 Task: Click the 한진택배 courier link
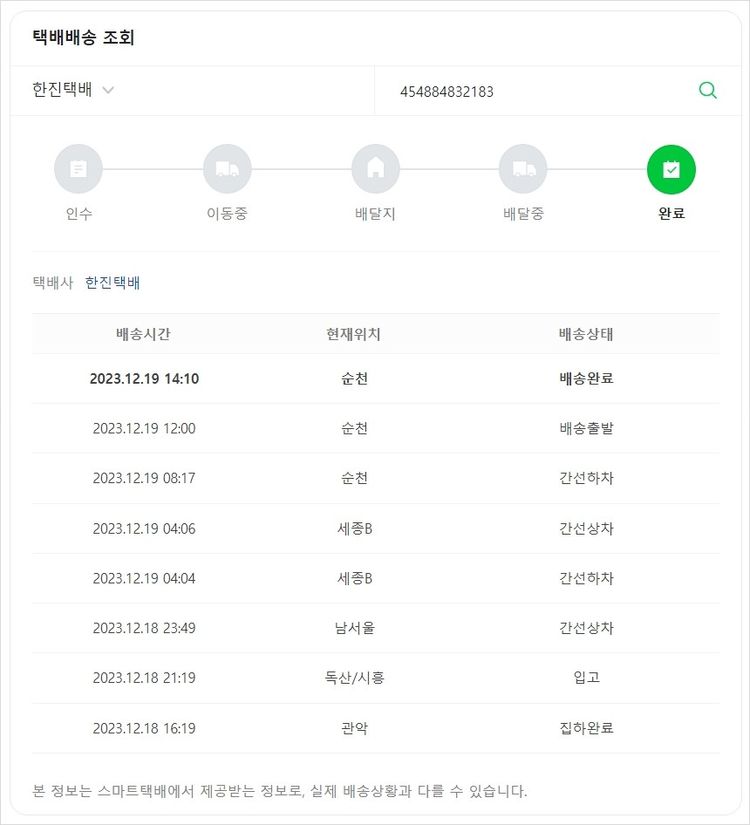(x=112, y=283)
